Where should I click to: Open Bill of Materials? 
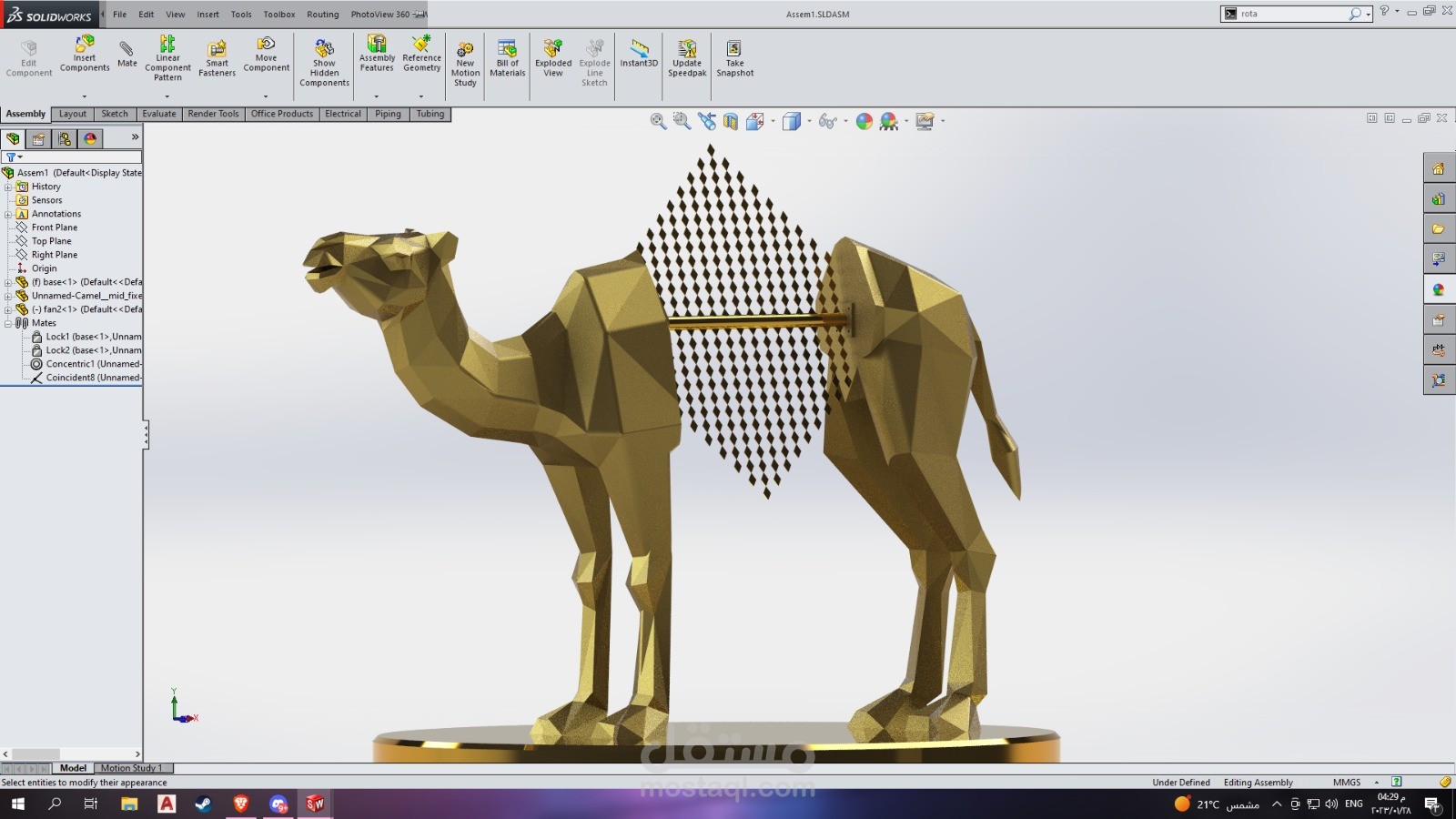(507, 58)
